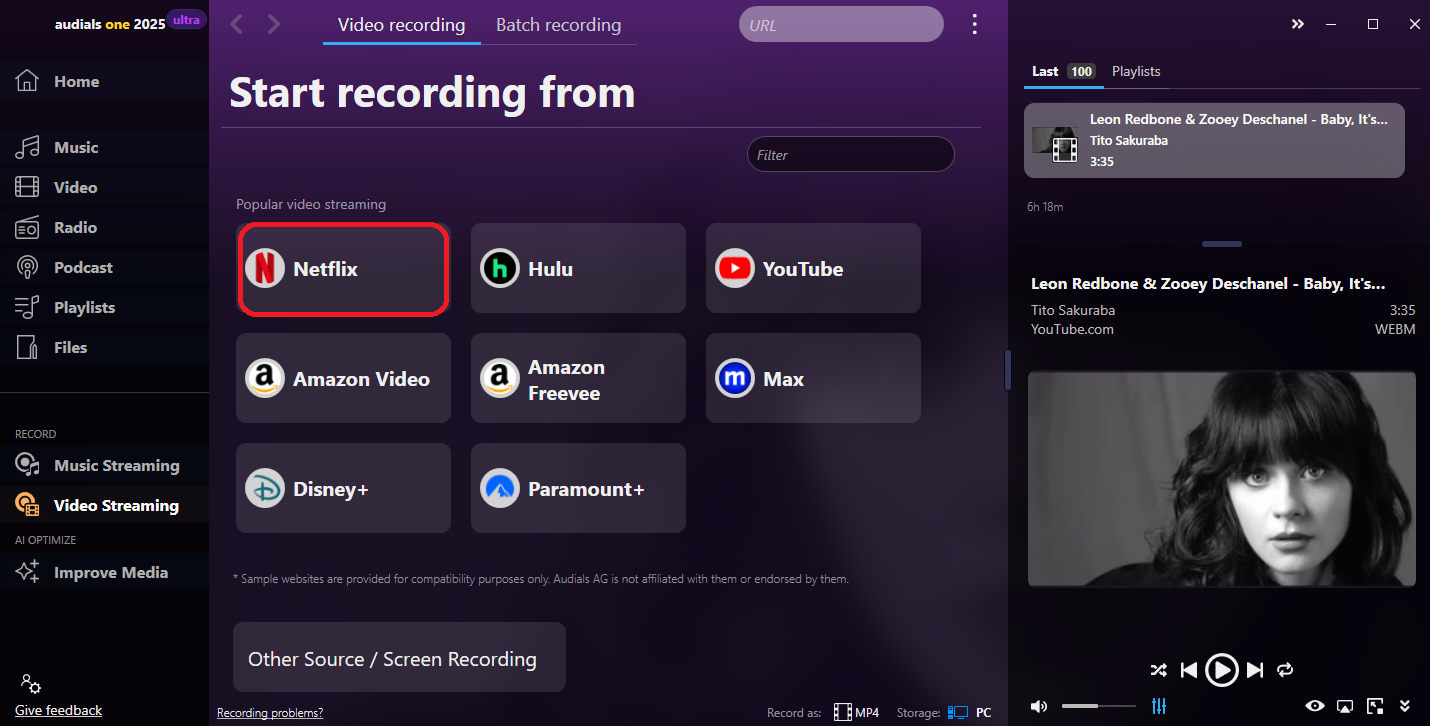Navigate forward with right arrow
Screen dimensions: 1430x726
(x=275, y=25)
